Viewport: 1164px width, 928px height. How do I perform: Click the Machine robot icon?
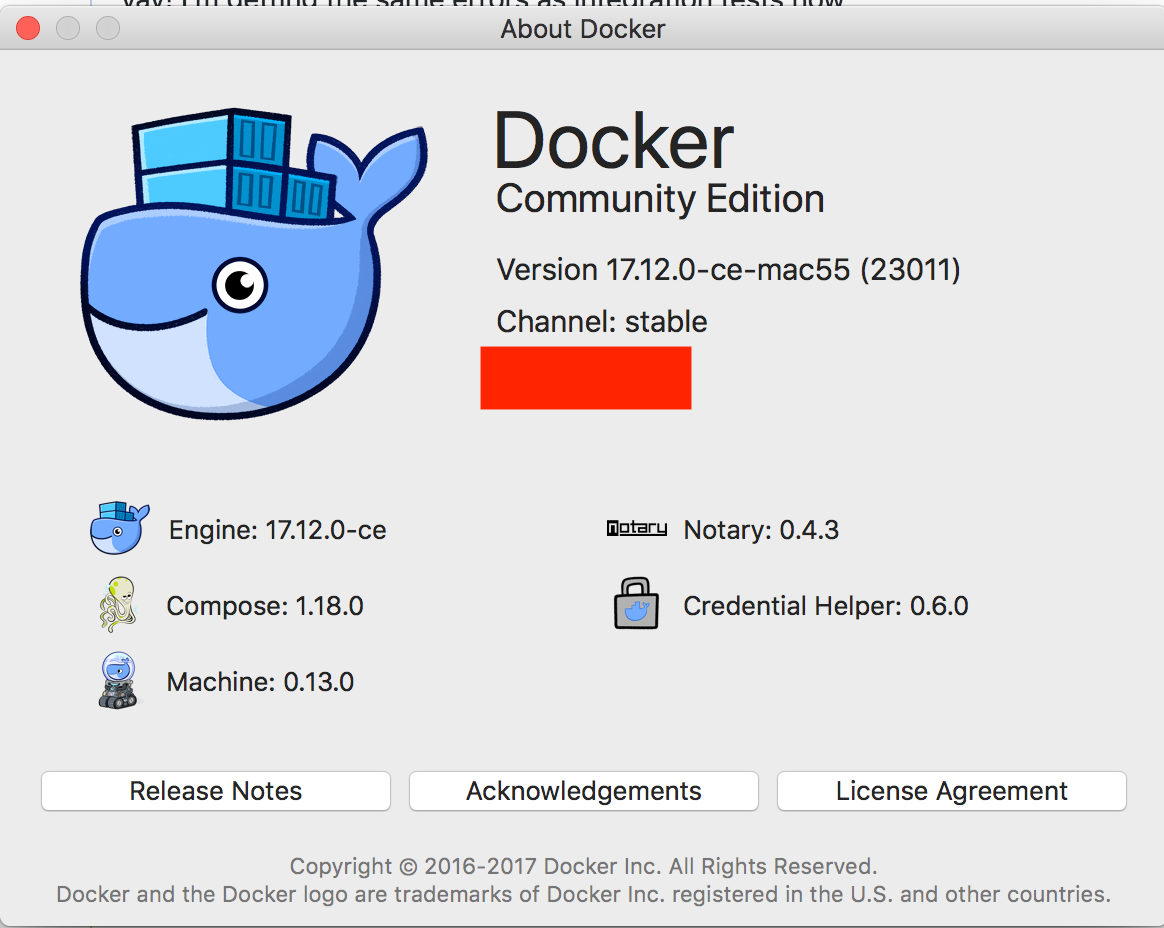coord(118,680)
